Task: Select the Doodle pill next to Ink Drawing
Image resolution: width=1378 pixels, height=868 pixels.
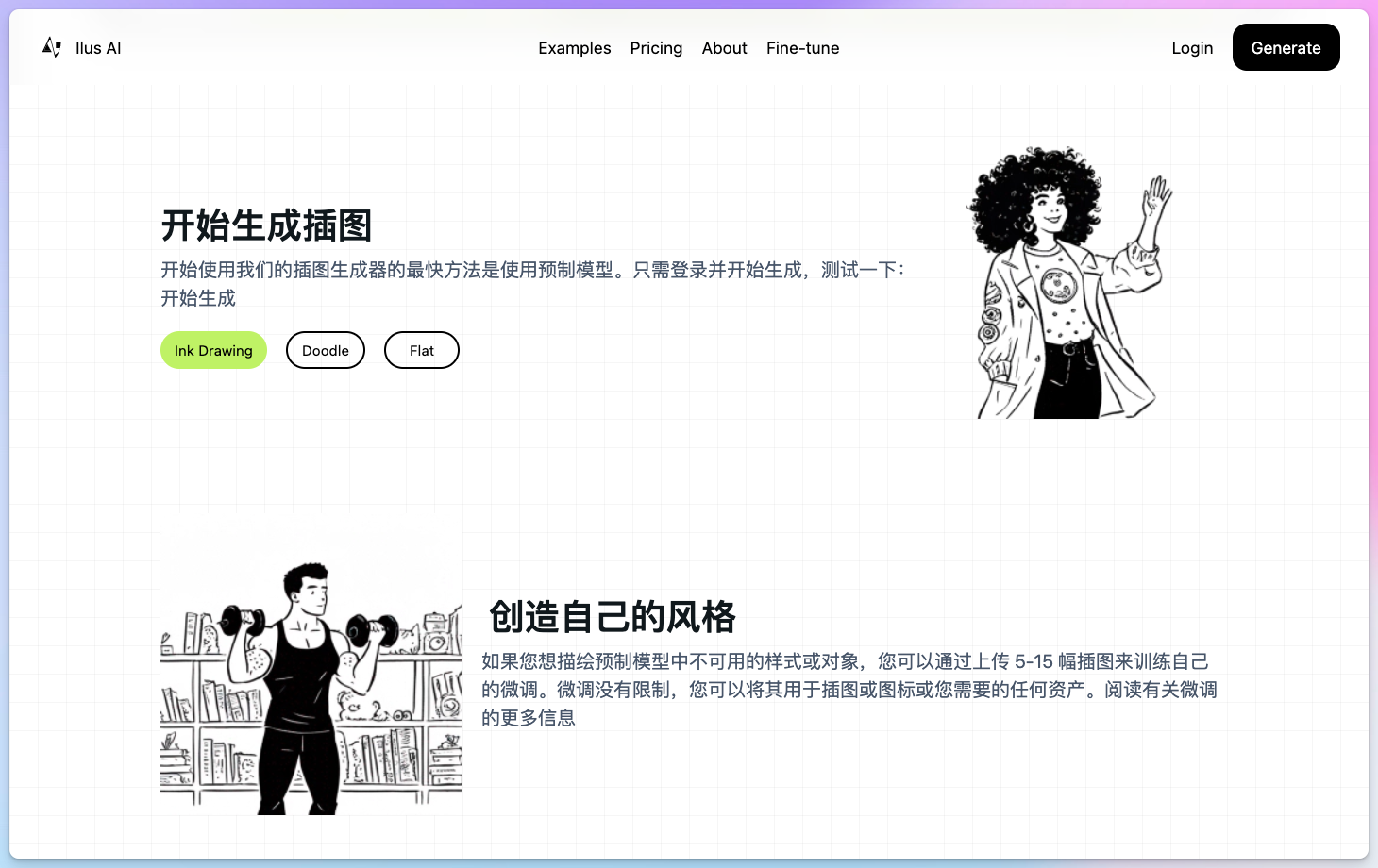Action: click(325, 350)
